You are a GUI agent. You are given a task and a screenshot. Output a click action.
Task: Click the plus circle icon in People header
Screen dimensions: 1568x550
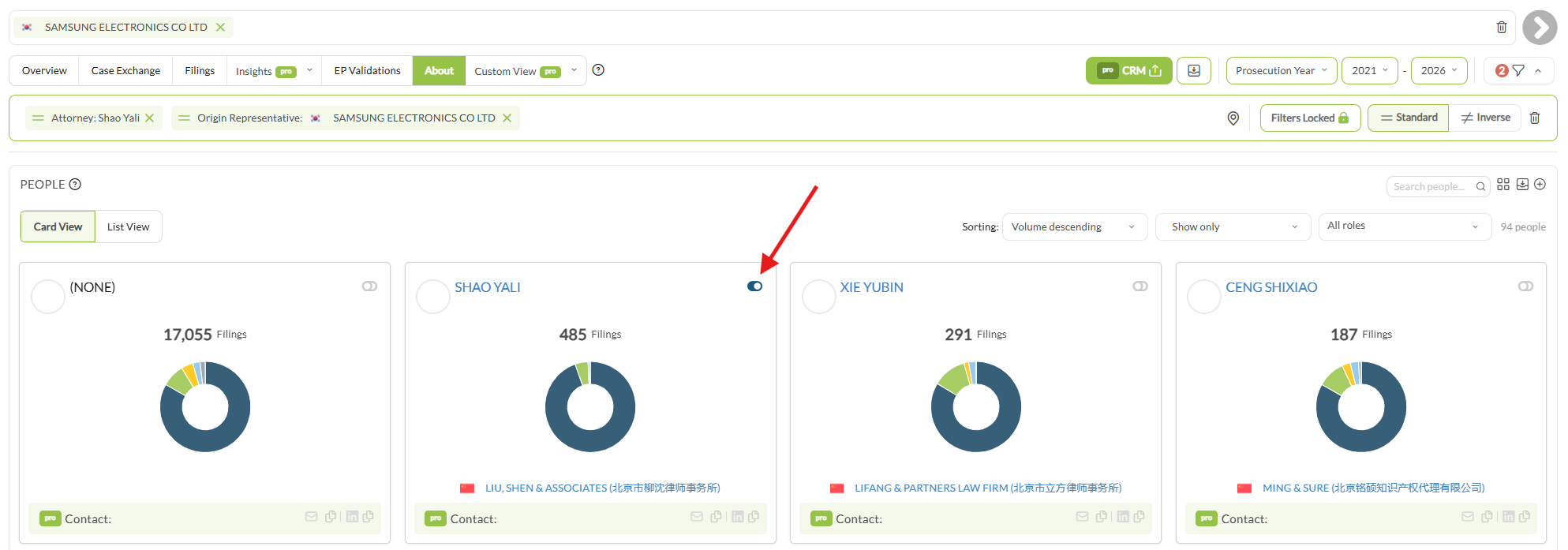1540,184
